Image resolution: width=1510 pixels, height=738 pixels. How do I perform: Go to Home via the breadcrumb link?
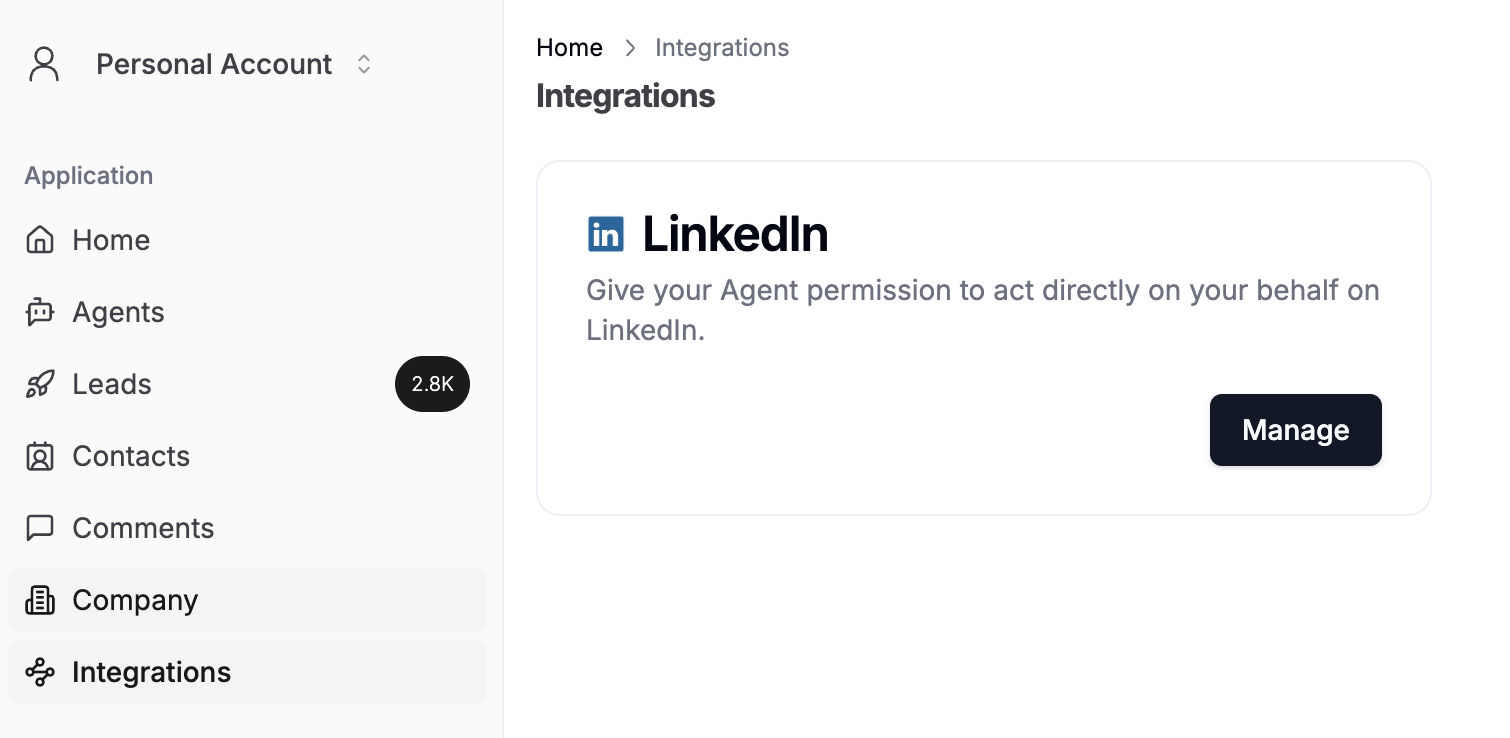click(569, 48)
